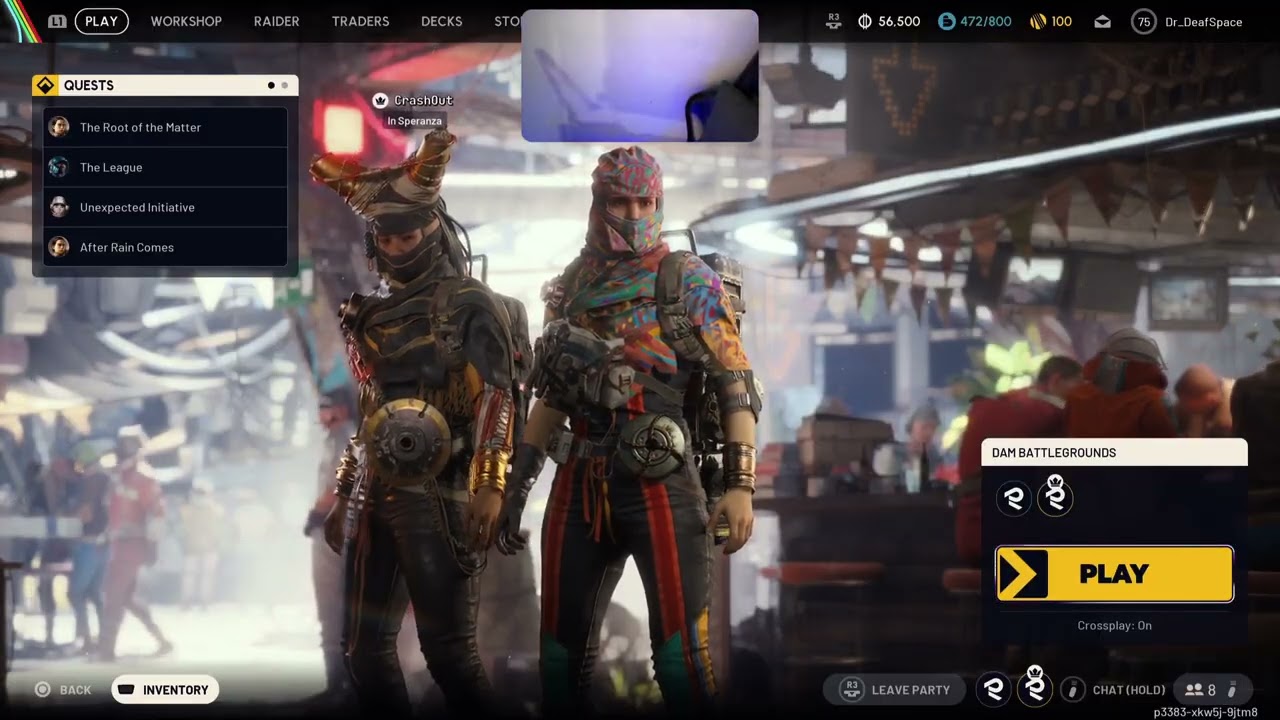Open the TRADERS tab

[360, 21]
